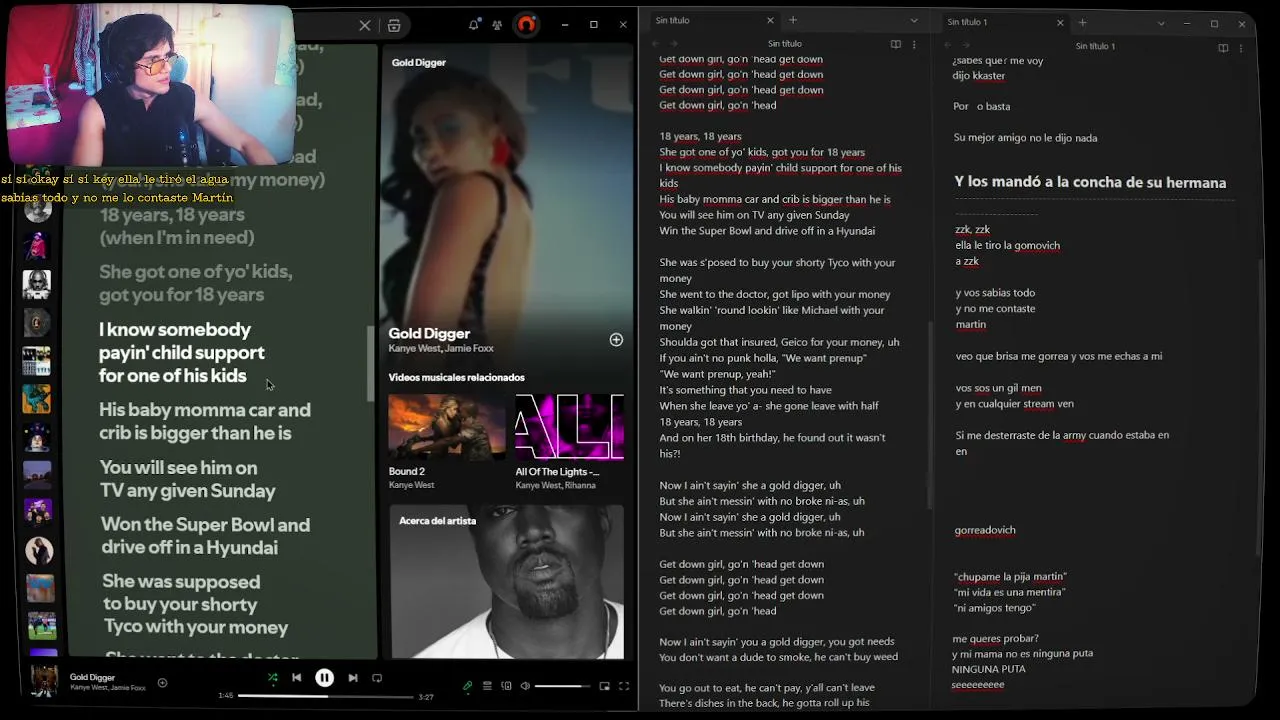Open the Acerca del artista card
1280x720 pixels.
[507, 582]
